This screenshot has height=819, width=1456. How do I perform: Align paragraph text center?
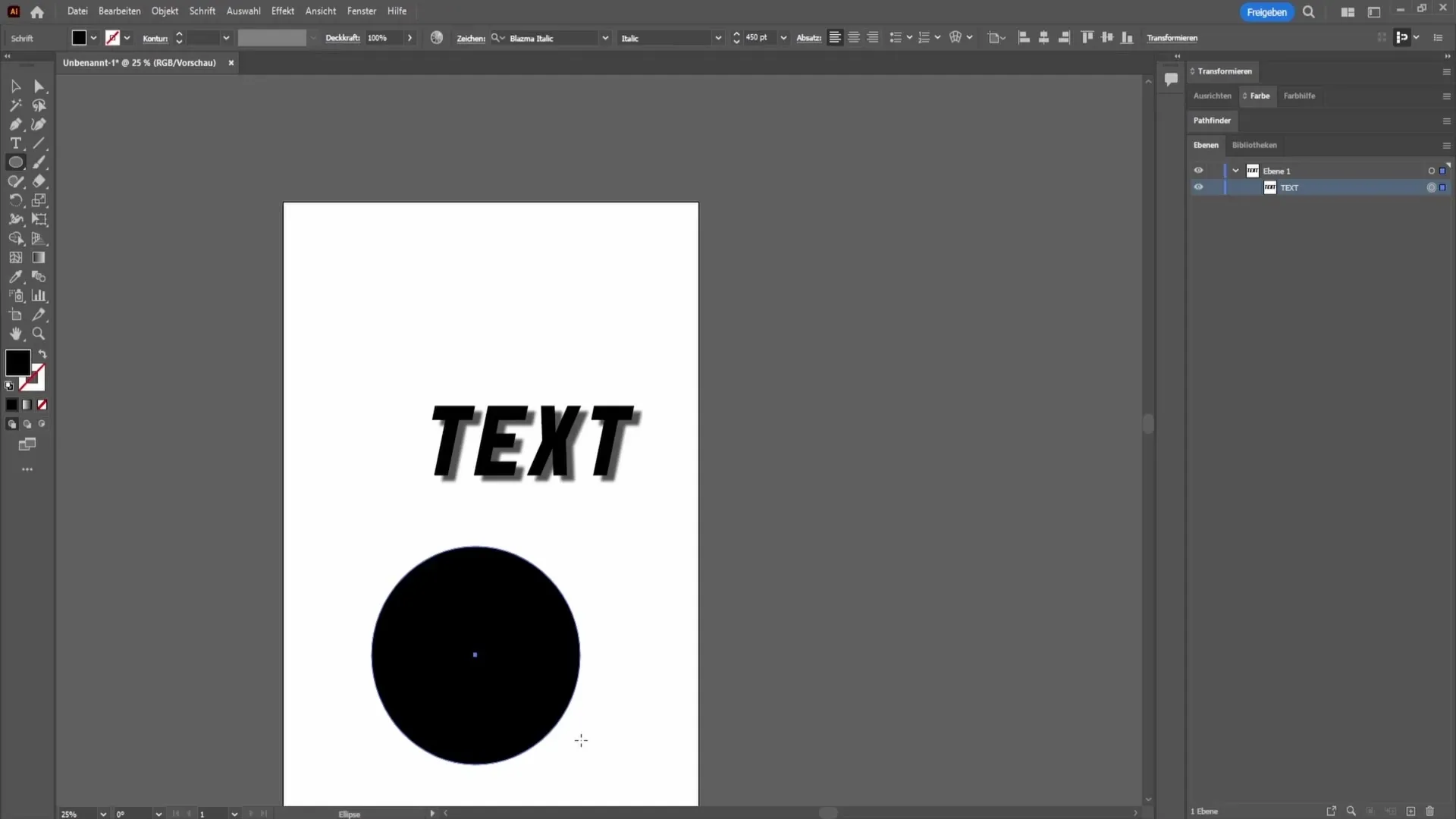[854, 37]
